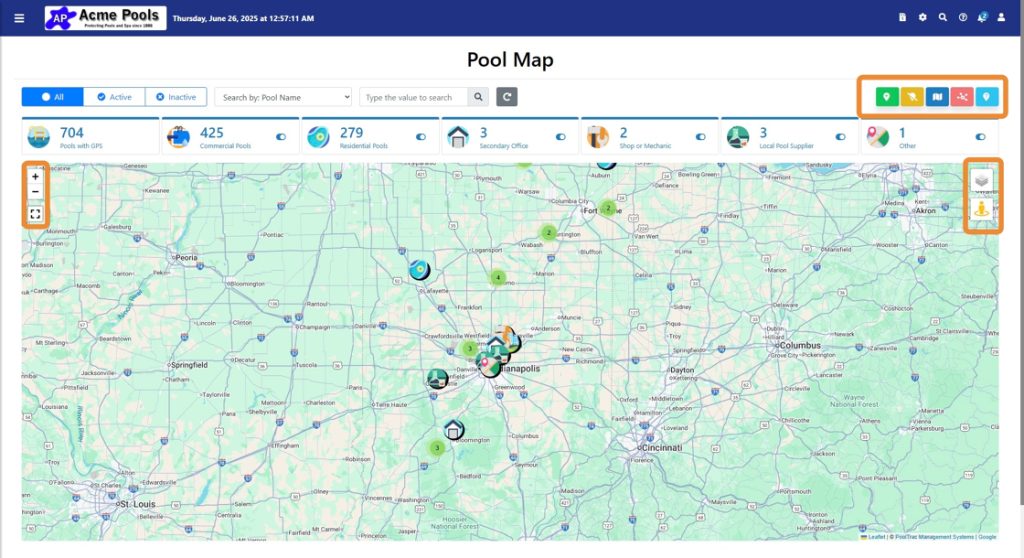This screenshot has width=1024, height=558.
Task: Click the search value input field
Action: [x=413, y=97]
